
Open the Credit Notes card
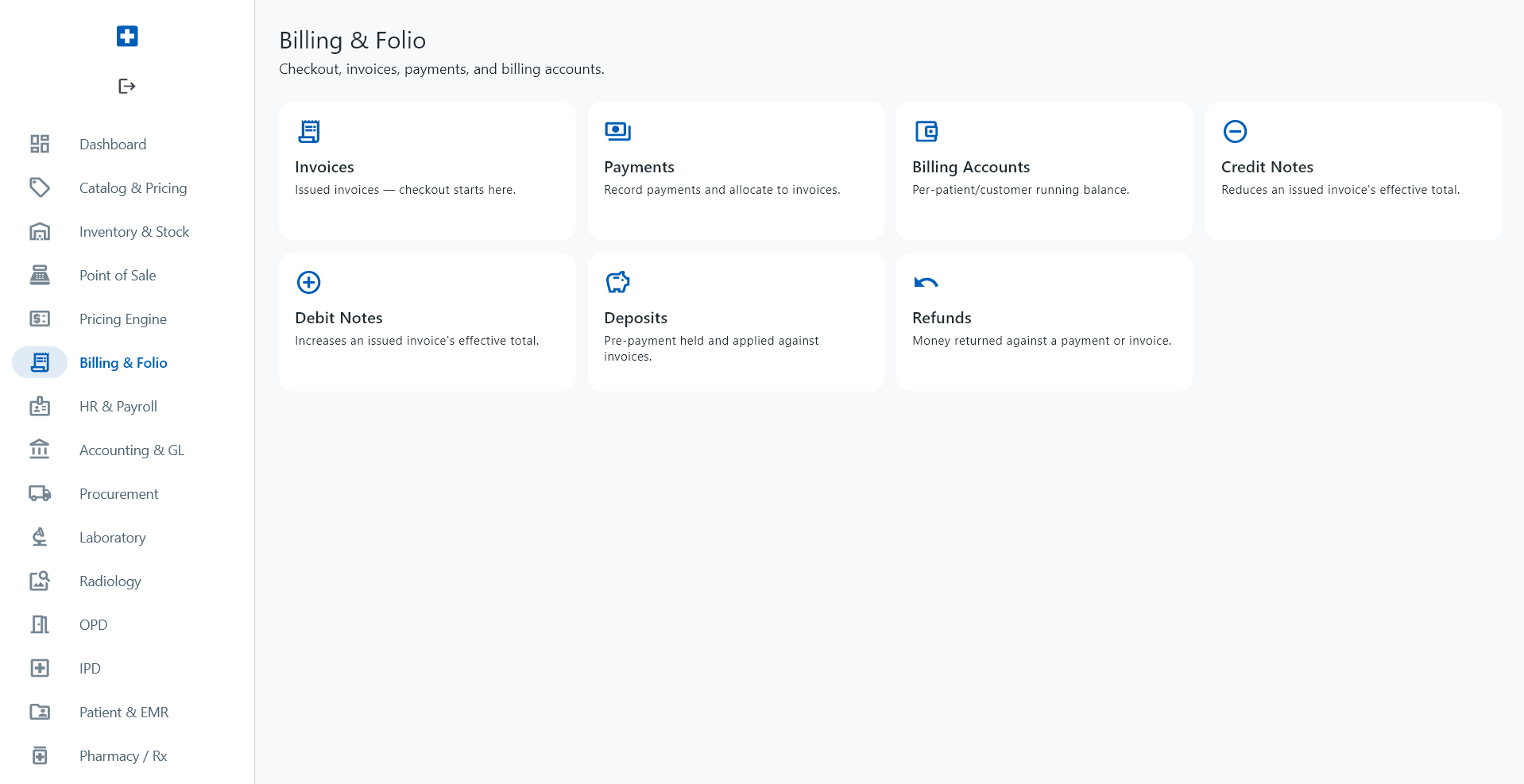(x=1353, y=171)
